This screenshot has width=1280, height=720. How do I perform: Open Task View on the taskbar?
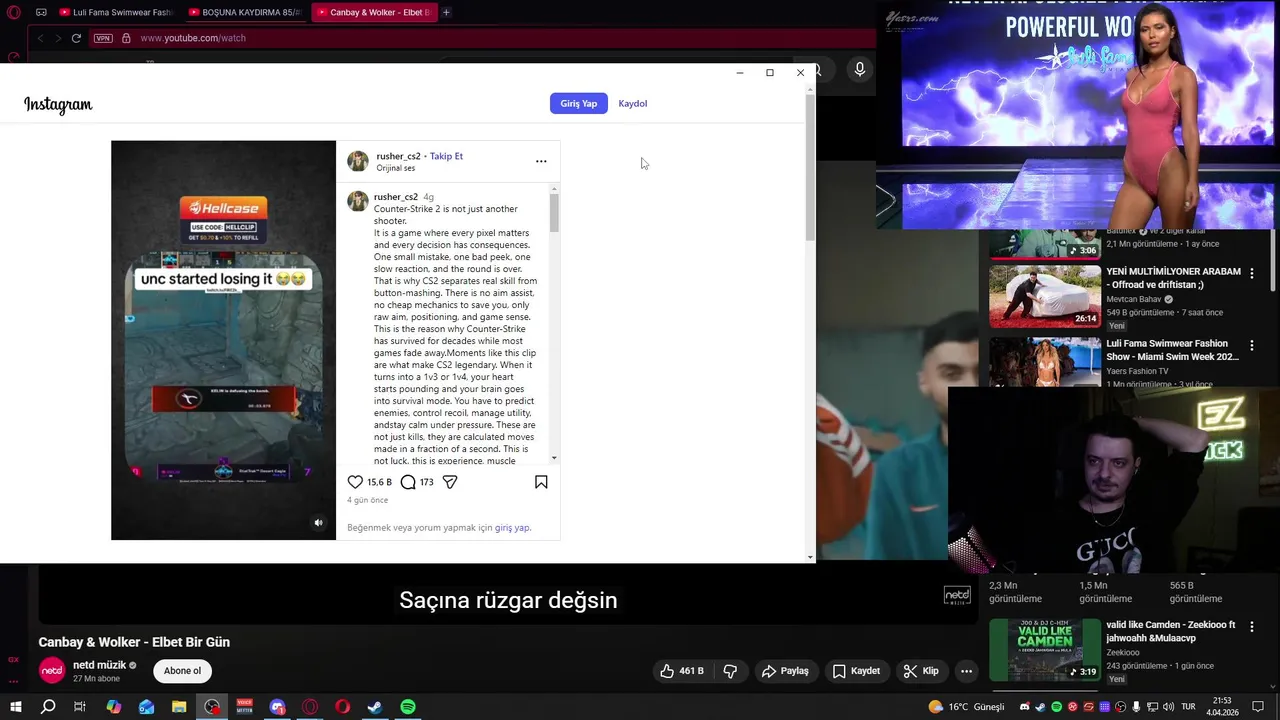tap(80, 707)
